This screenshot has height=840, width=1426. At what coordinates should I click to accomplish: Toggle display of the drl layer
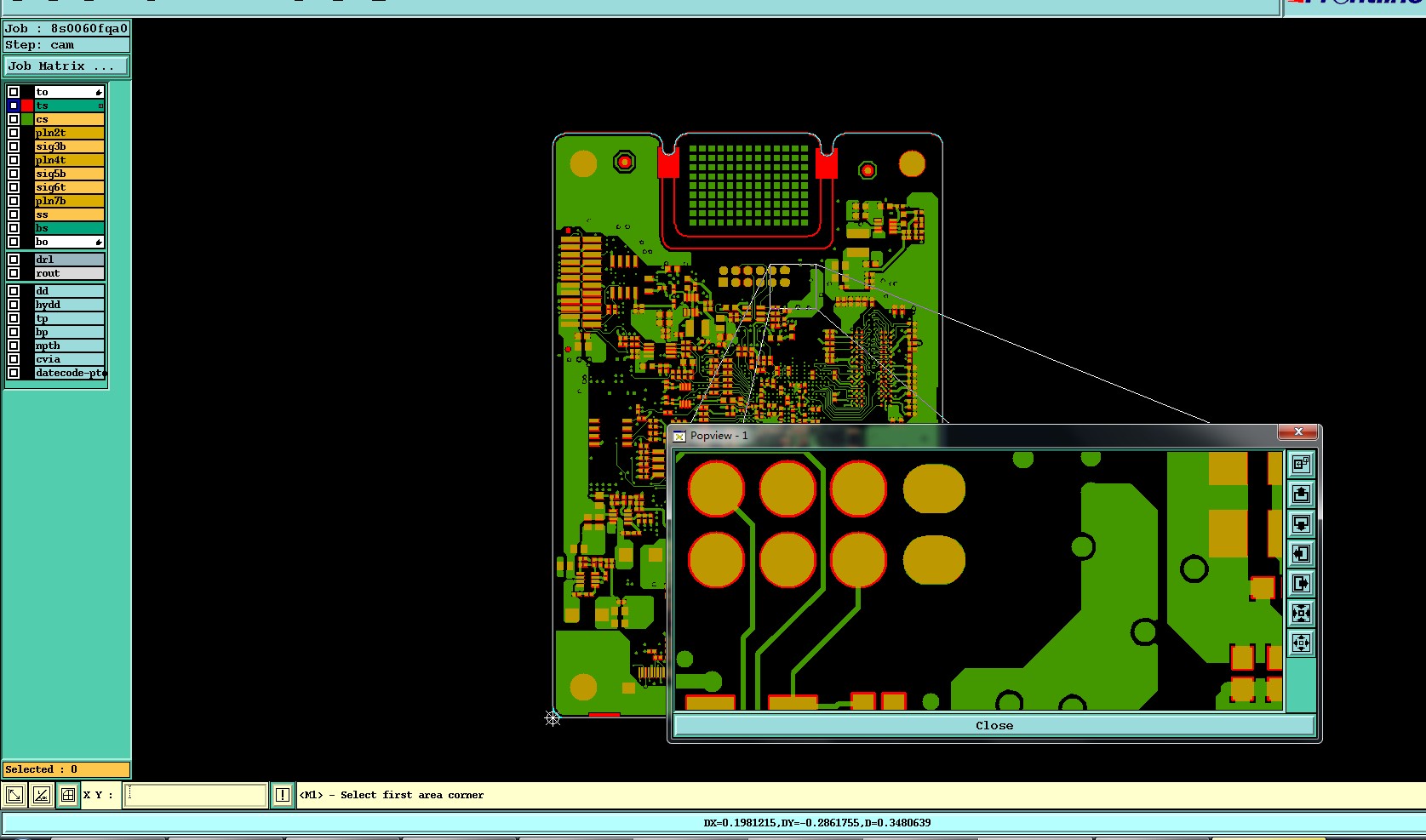click(x=14, y=260)
